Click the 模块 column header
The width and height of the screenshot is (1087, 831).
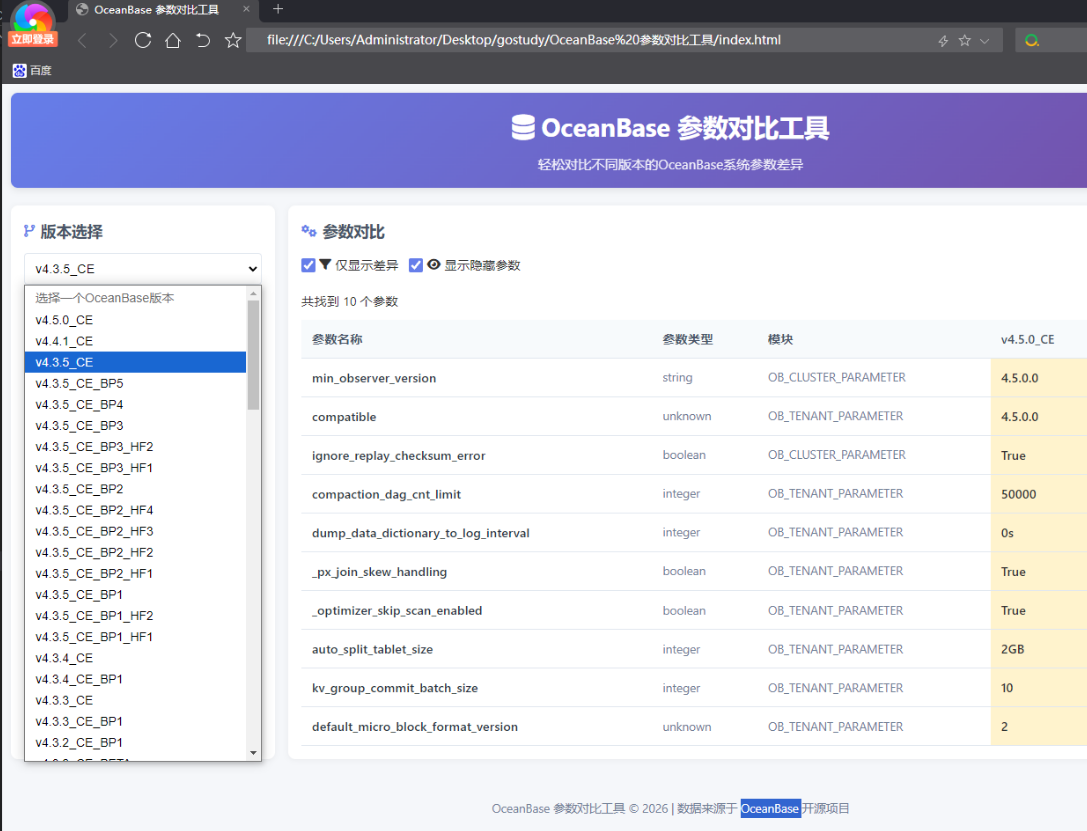780,339
